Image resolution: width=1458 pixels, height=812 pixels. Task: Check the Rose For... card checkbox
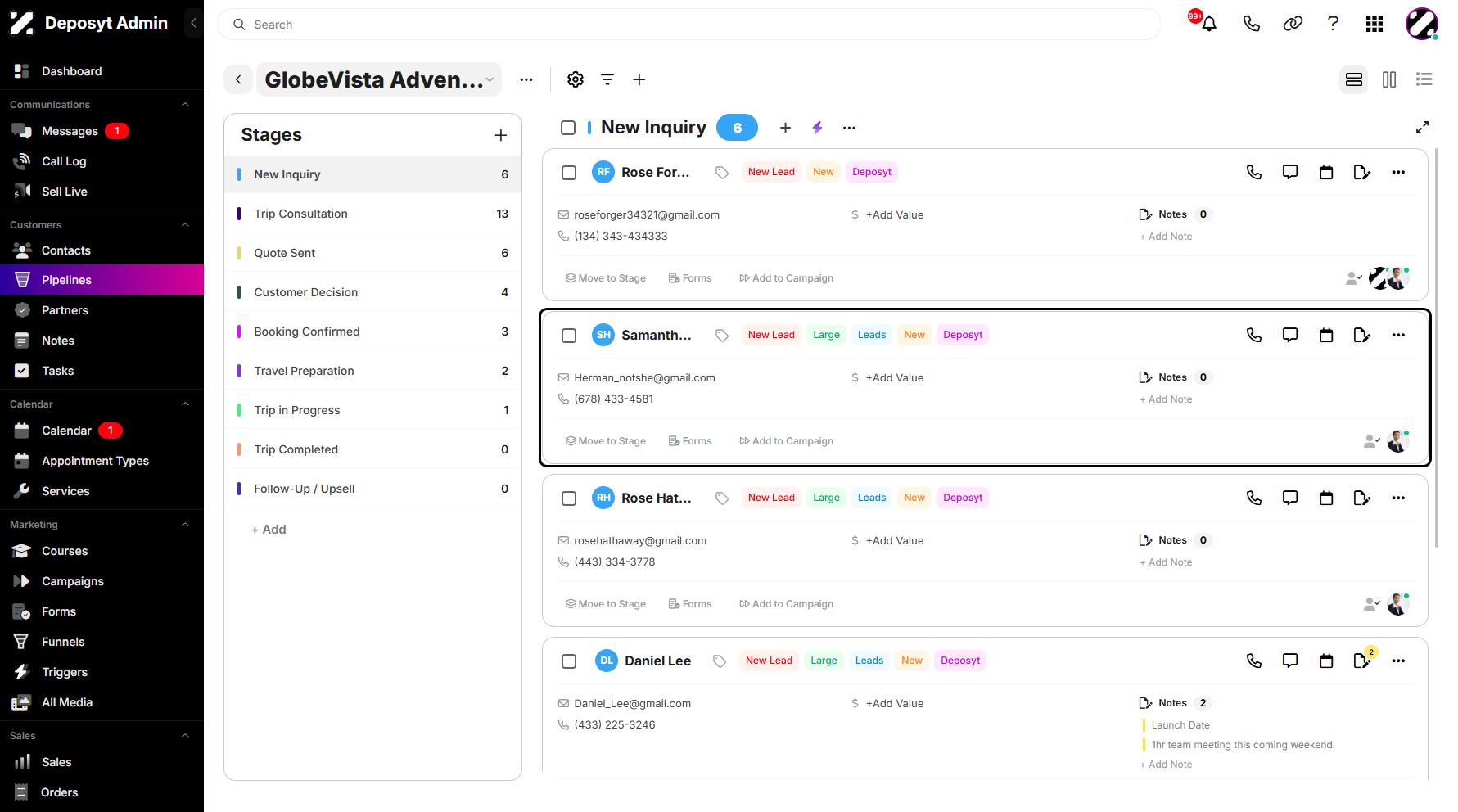[x=569, y=172]
